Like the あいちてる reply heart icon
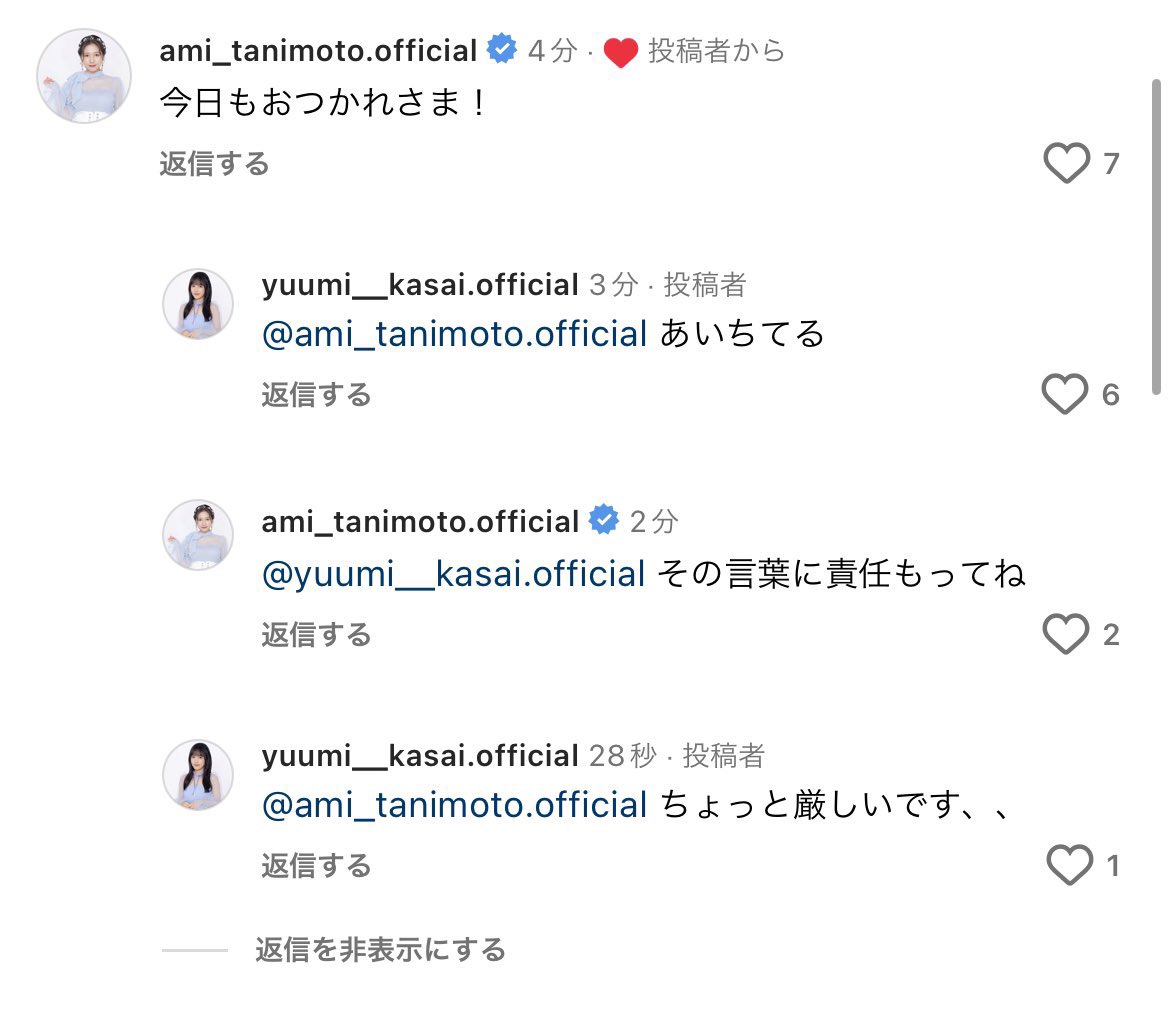 1065,394
